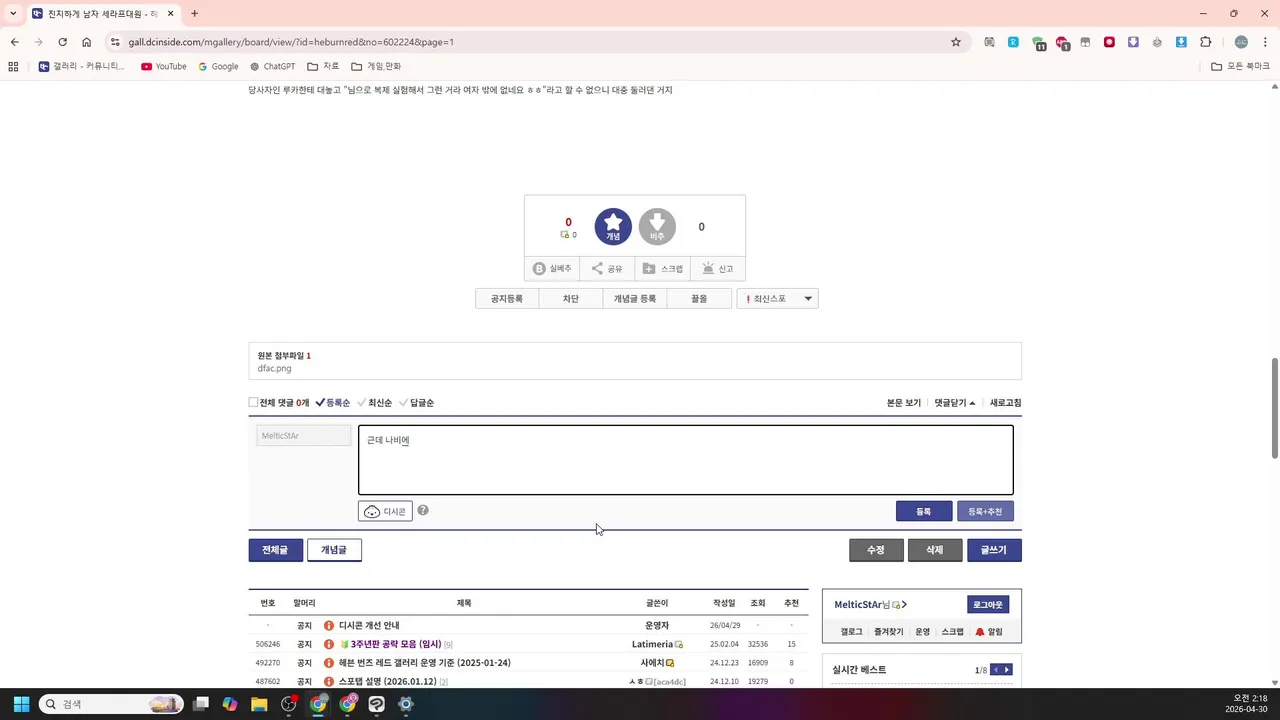Click the blue download extension icon
The height and width of the screenshot is (720, 1280).
click(1181, 42)
